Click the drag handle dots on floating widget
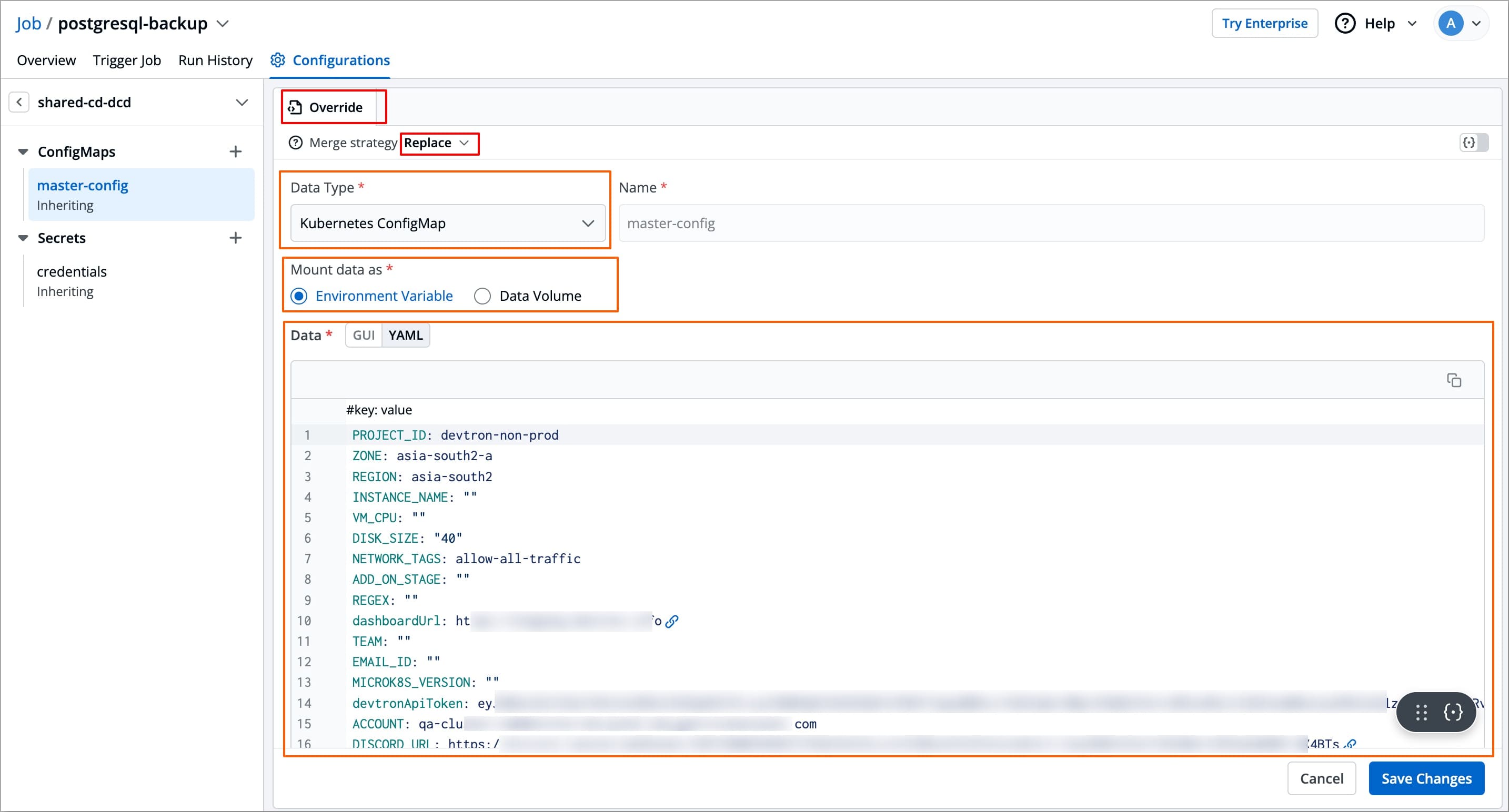The height and width of the screenshot is (812, 1509). [x=1421, y=712]
